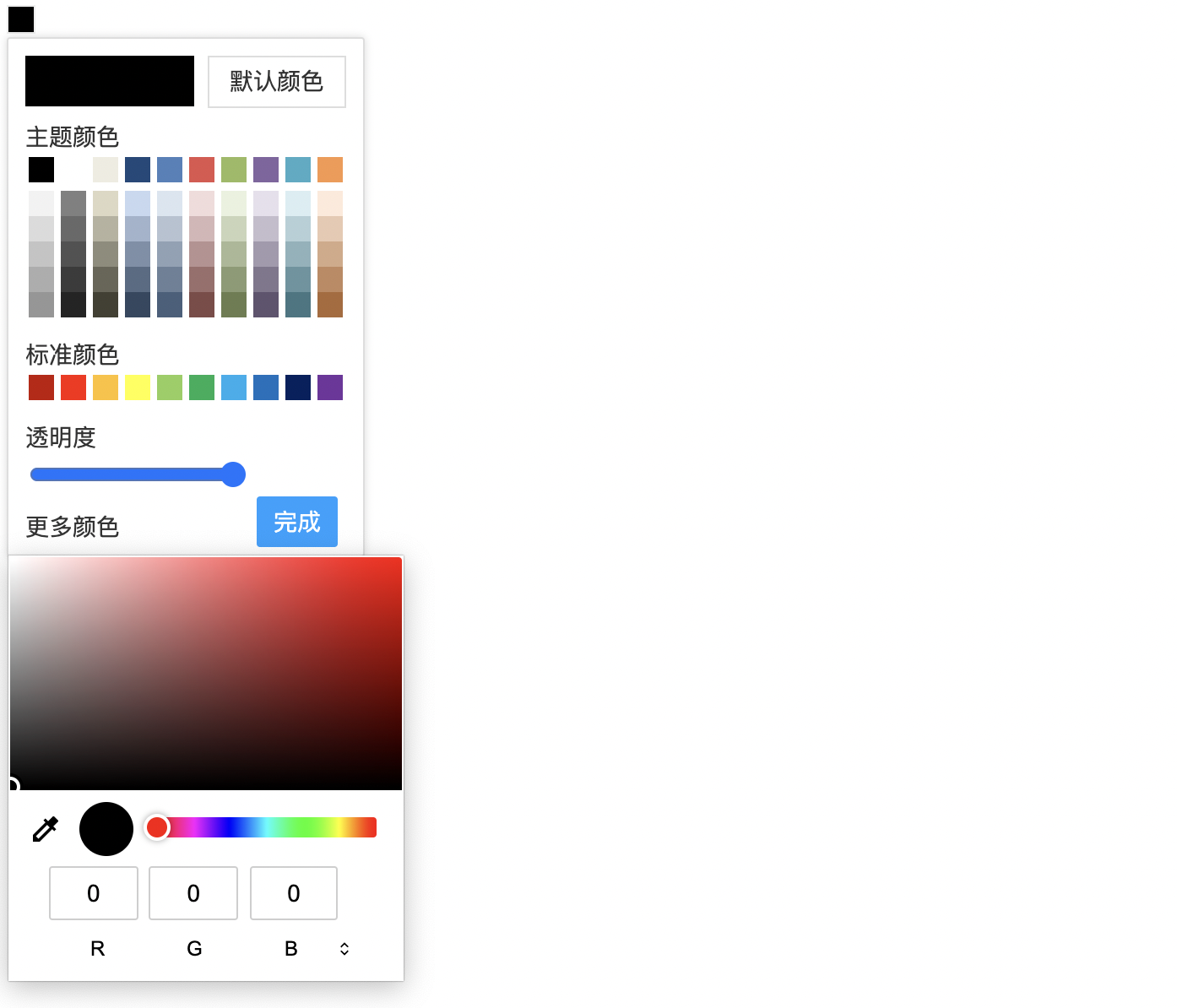Choose the orange theme color swatch
Viewport: 1177px width, 1008px height.
click(330, 170)
